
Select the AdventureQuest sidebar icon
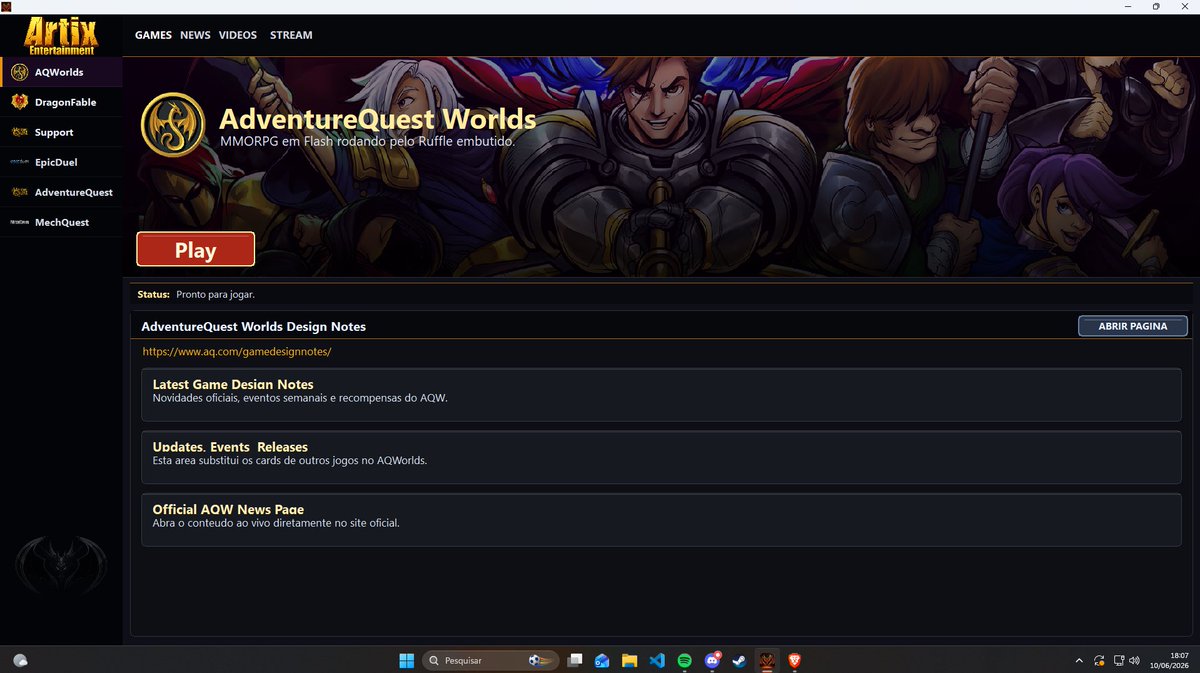pos(19,192)
